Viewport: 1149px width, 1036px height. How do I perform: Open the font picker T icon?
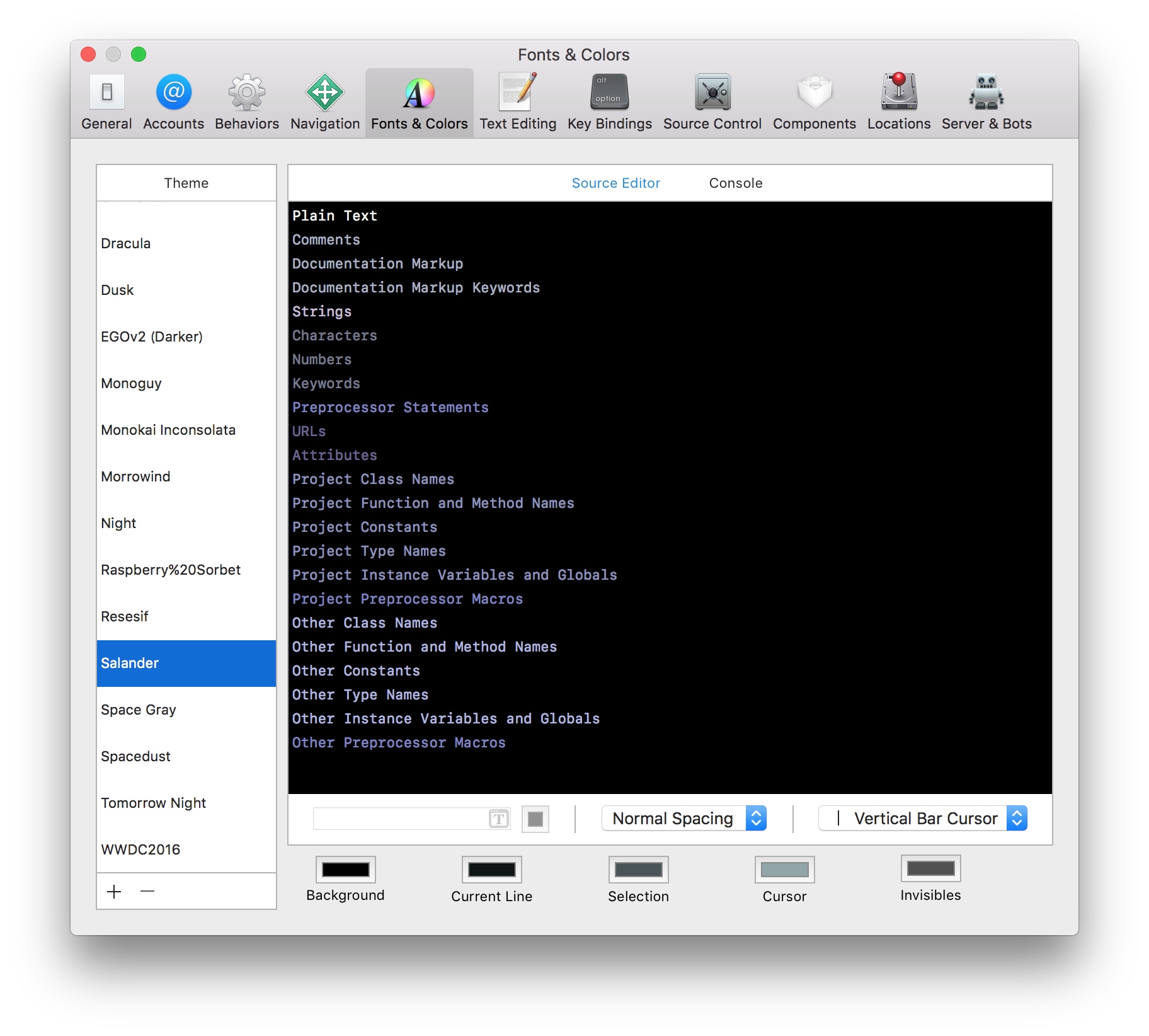click(499, 819)
